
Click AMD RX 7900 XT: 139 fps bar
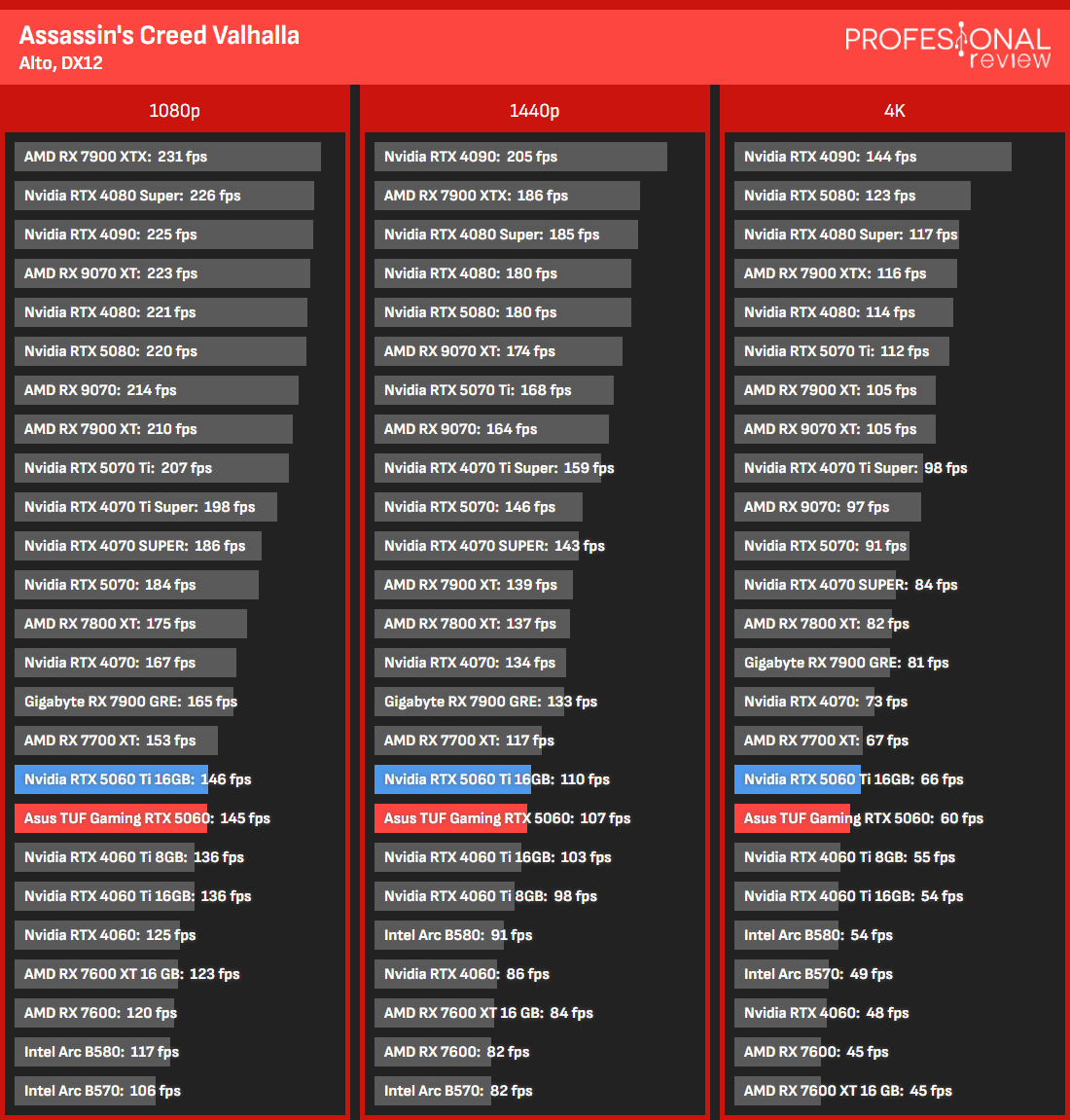pos(474,585)
